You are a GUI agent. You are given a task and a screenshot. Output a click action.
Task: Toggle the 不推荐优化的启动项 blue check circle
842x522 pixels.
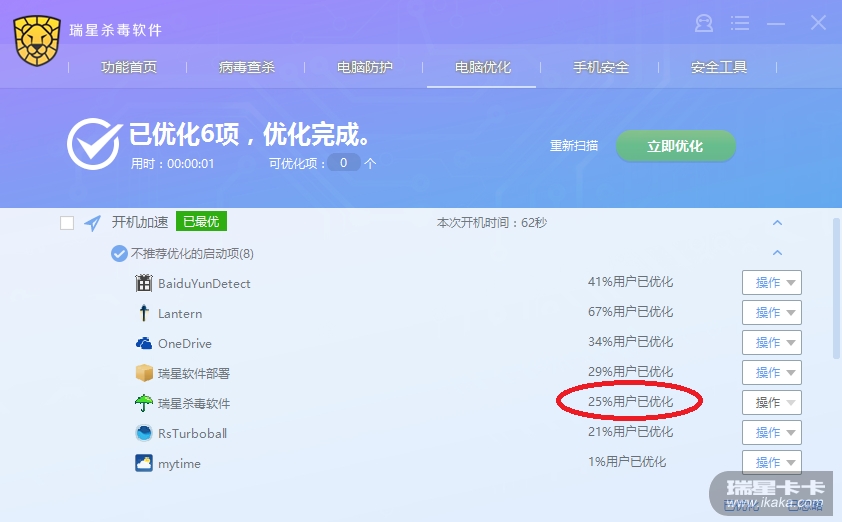(119, 253)
